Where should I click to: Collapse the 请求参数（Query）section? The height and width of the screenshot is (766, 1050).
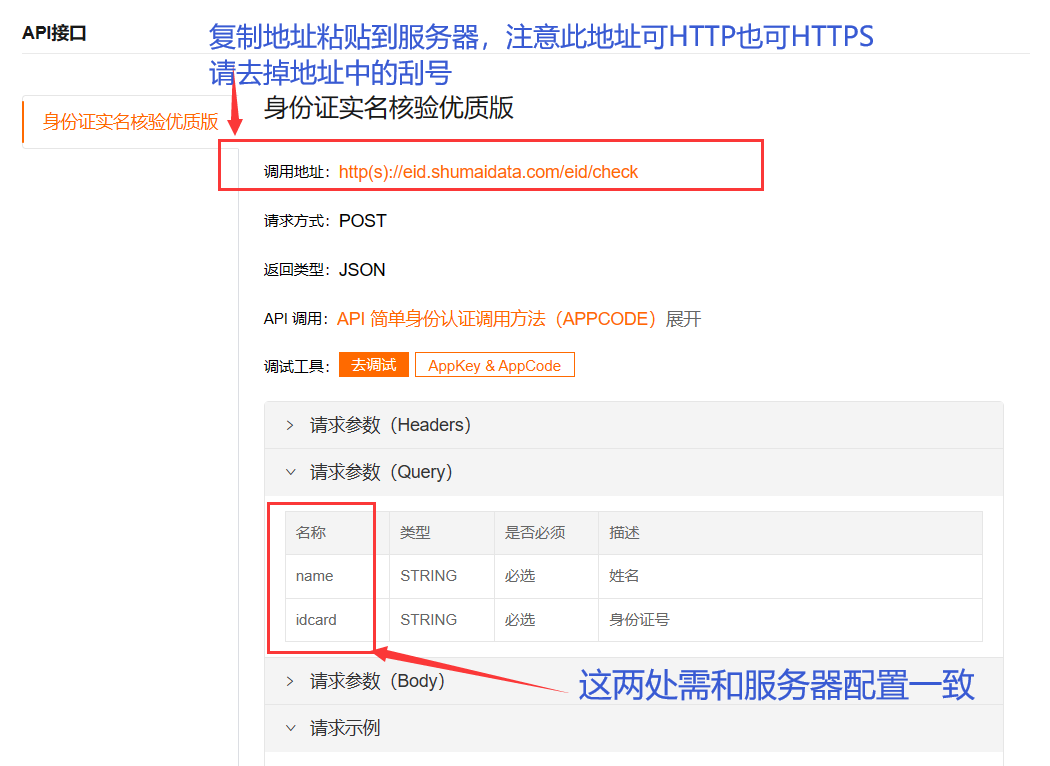[x=381, y=472]
